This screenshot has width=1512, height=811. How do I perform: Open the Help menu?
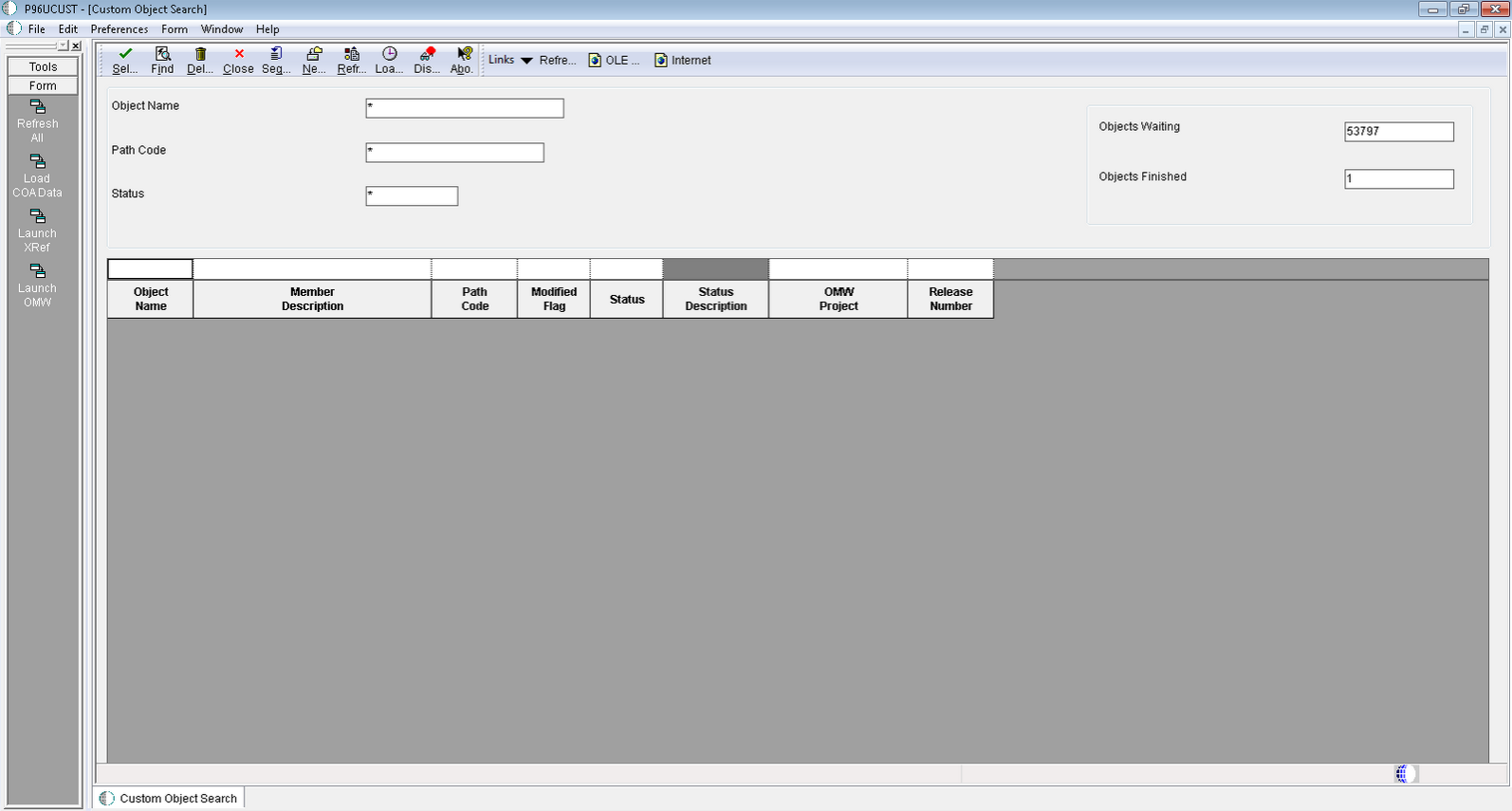click(267, 29)
